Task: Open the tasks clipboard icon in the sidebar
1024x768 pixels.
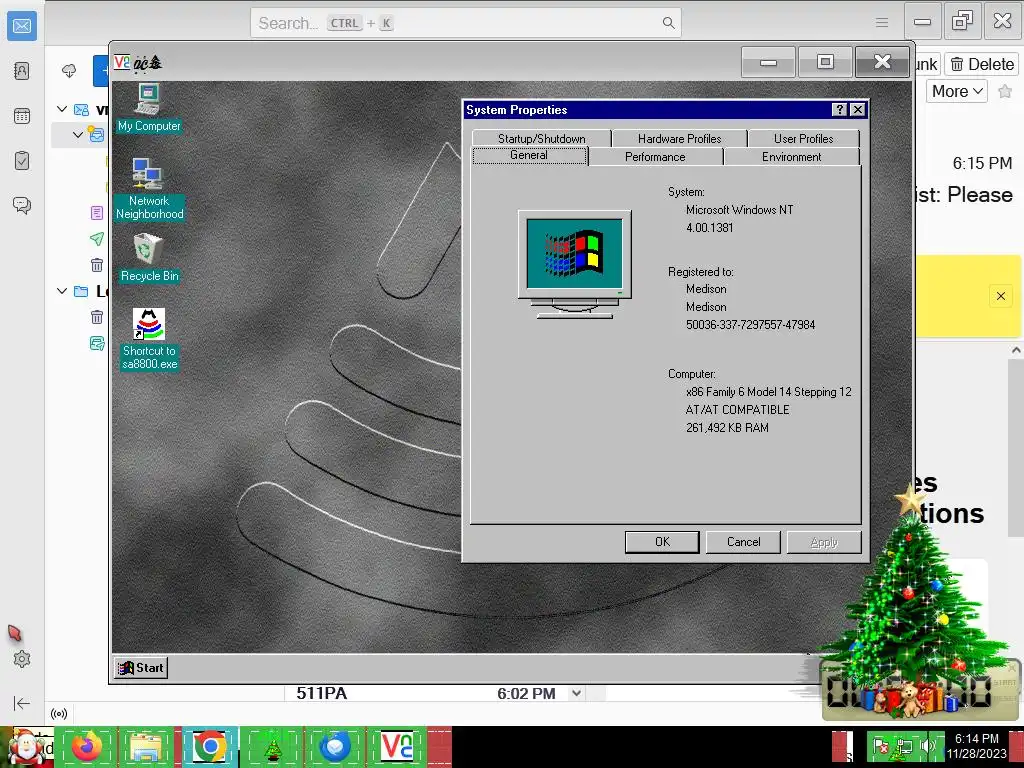Action: [22, 161]
